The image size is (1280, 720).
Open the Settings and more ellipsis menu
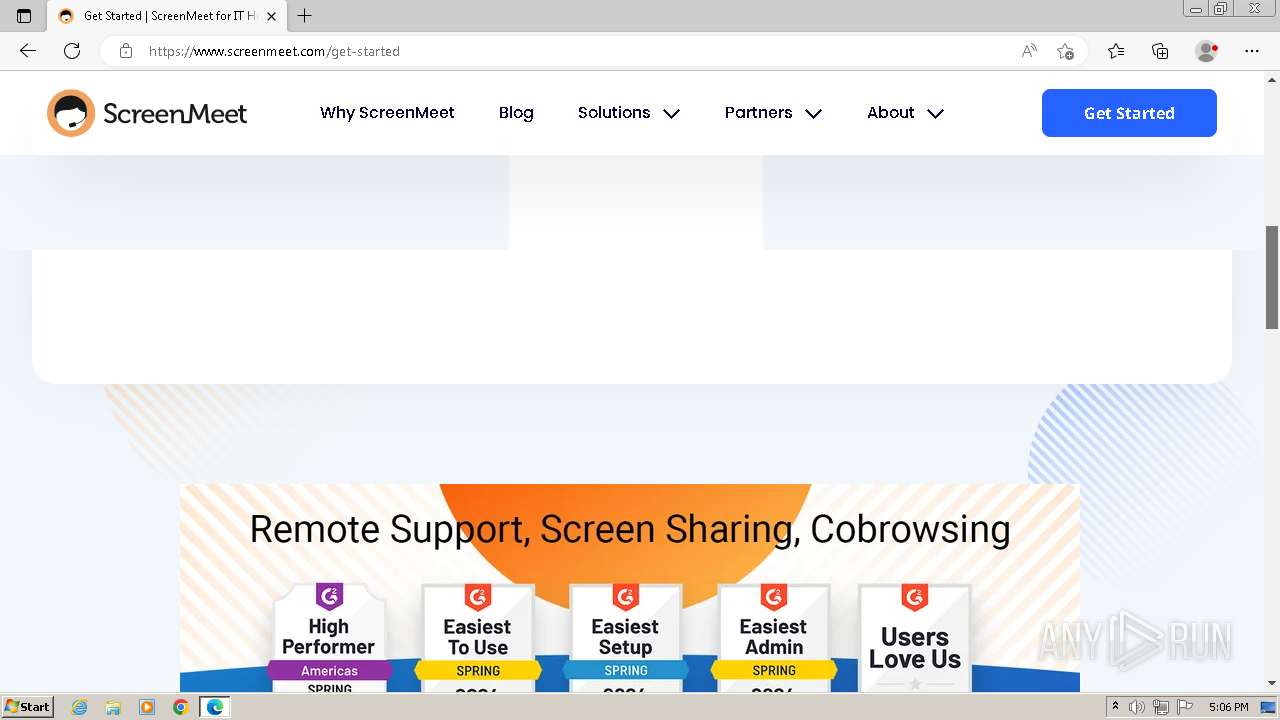1252,51
